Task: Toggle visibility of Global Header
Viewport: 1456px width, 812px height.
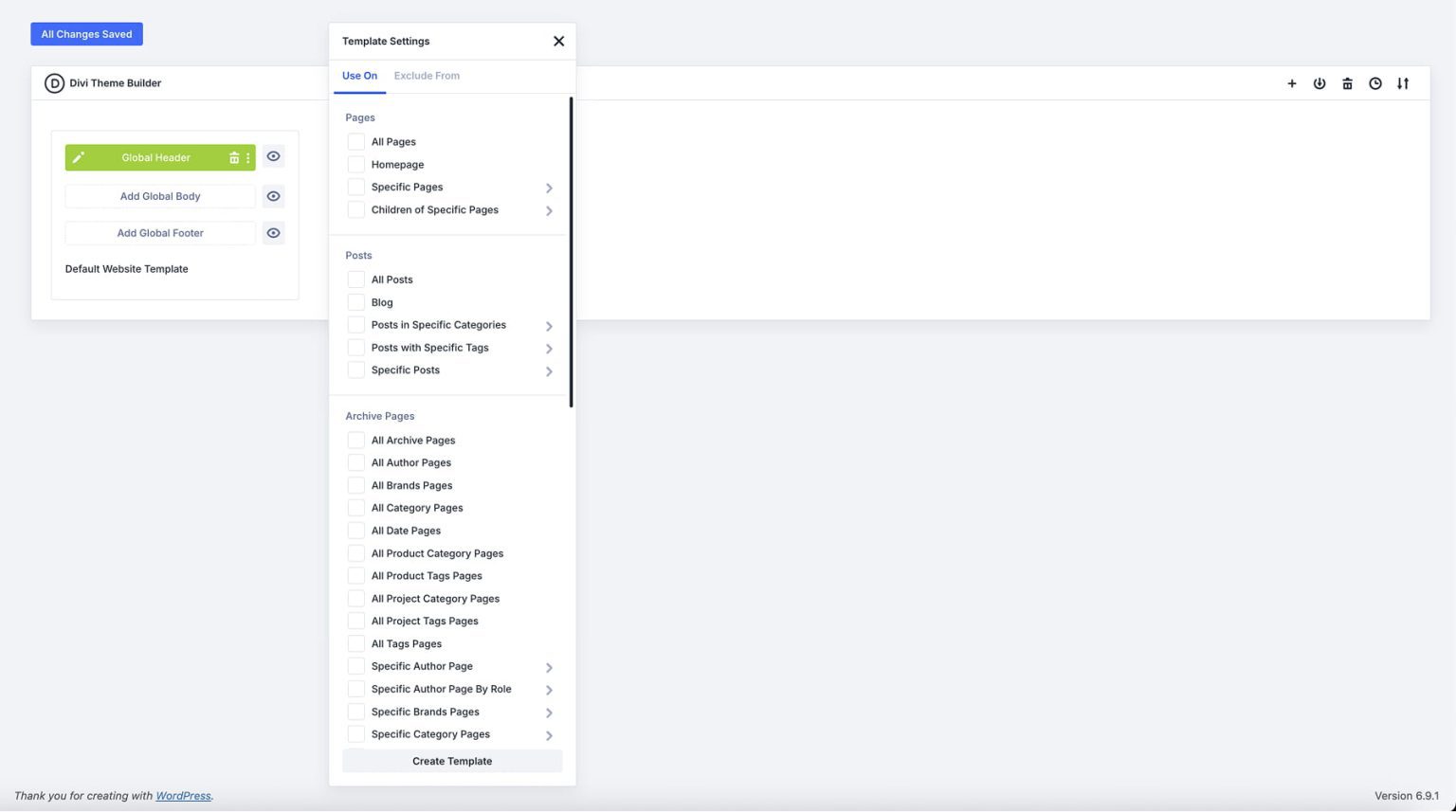Action: point(273,156)
